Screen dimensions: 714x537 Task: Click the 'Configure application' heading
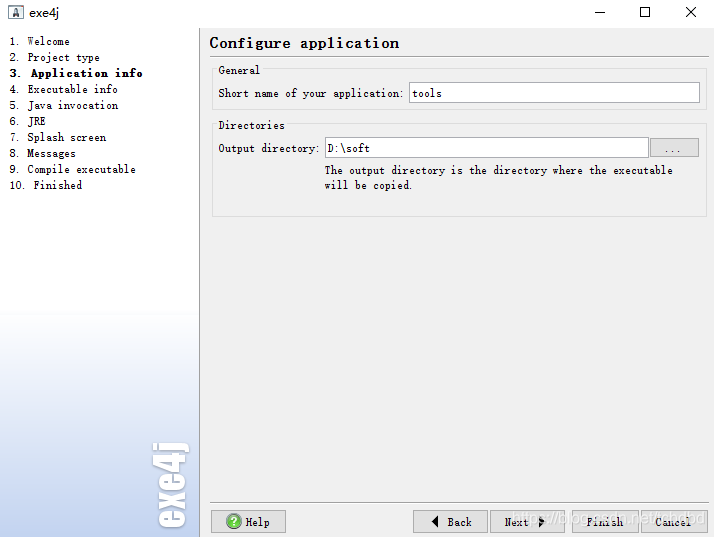pyautogui.click(x=304, y=43)
